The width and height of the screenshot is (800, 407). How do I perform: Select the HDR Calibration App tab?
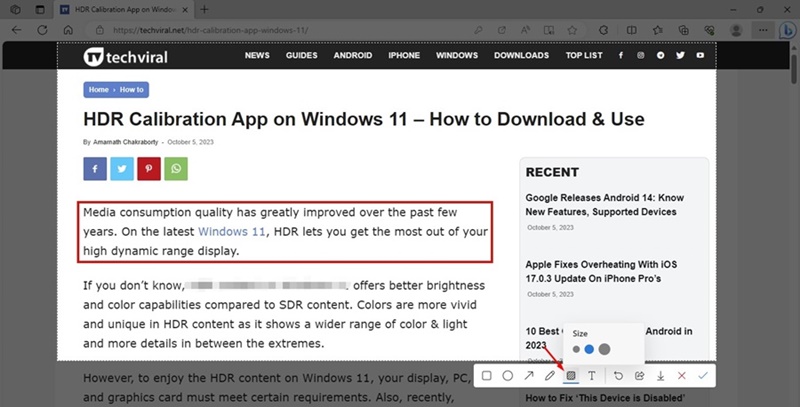124,9
